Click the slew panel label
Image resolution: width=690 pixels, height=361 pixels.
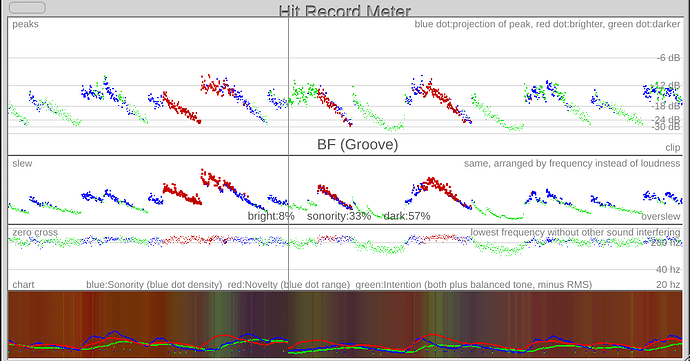[x=22, y=163]
